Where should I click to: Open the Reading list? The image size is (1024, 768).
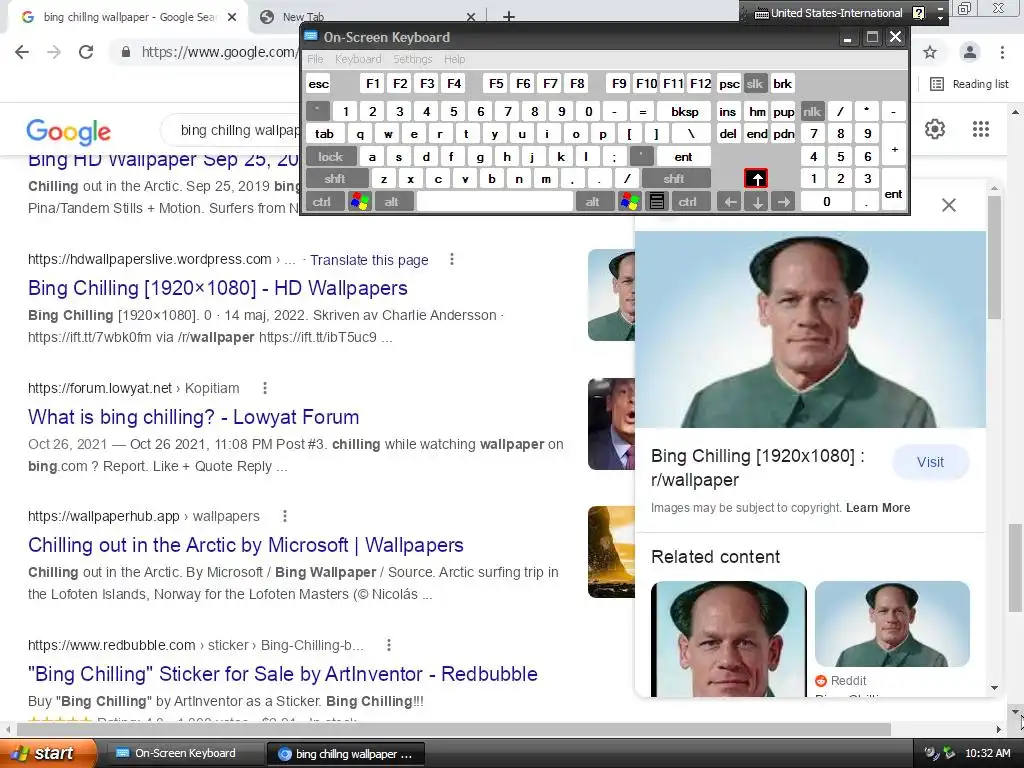(x=969, y=84)
